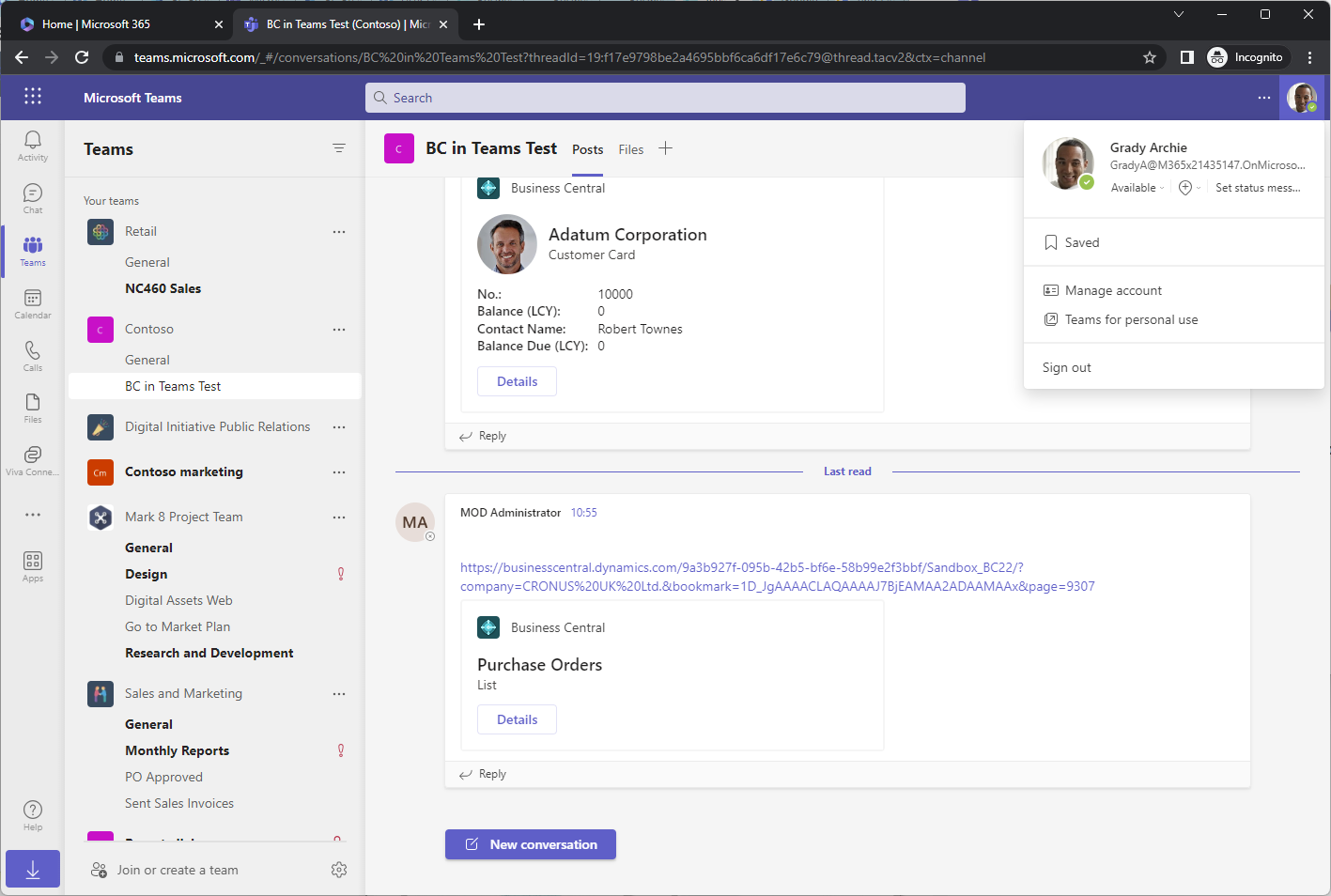Open the Contoso marketing team avatar
The height and width of the screenshot is (896, 1331).
101,472
